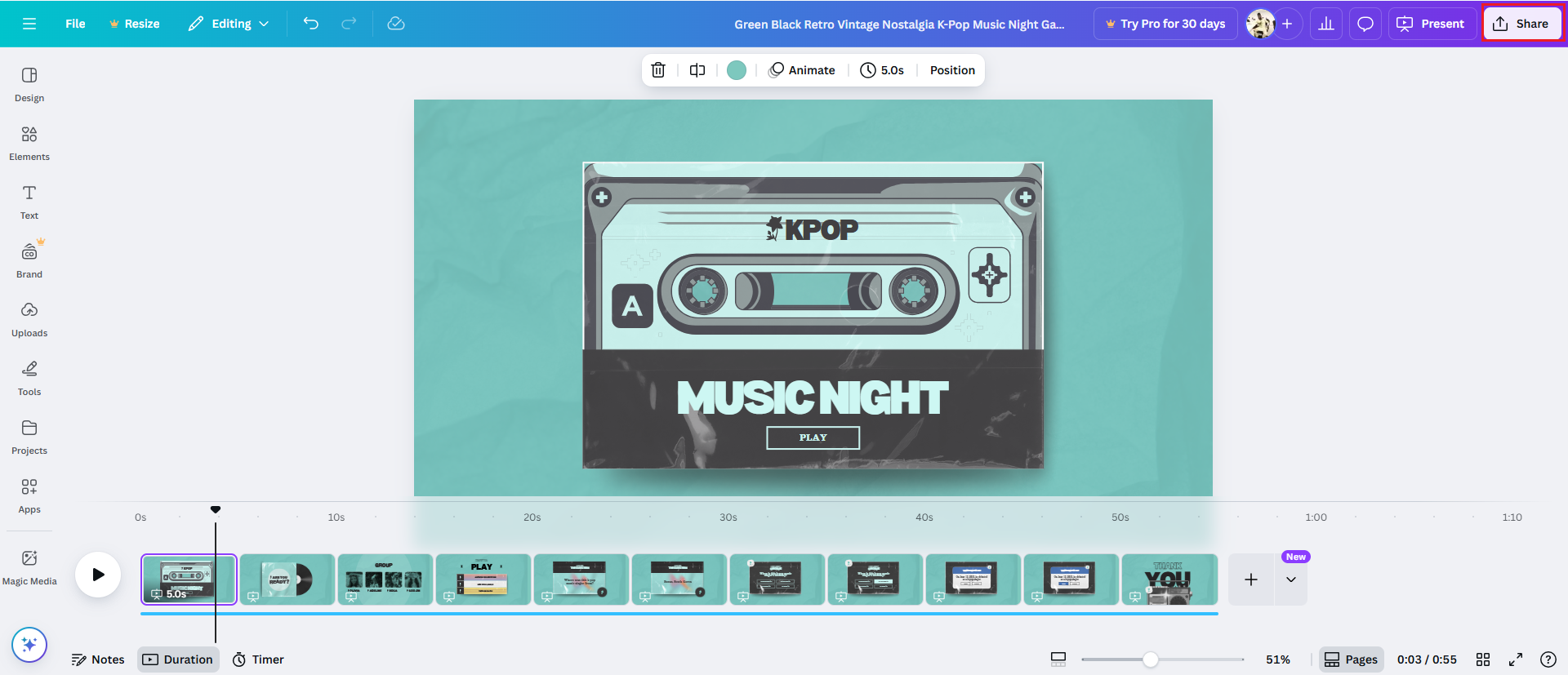Click the 51% zoom level
The image size is (1568, 675).
pos(1278,659)
